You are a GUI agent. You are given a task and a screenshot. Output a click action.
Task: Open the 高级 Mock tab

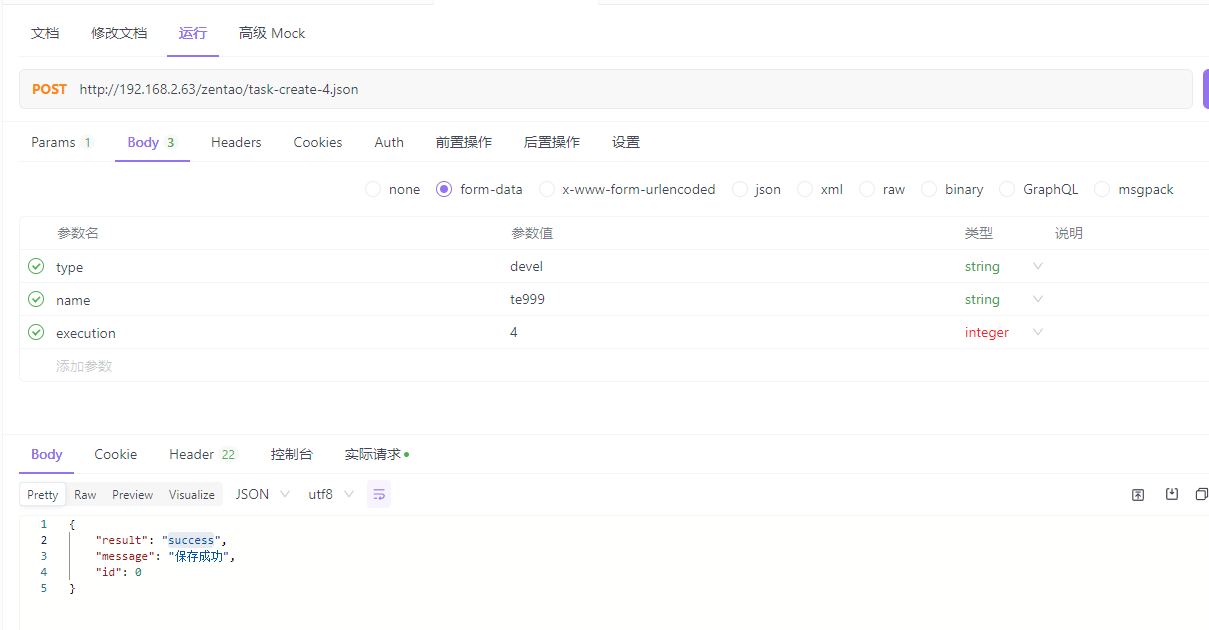click(272, 33)
